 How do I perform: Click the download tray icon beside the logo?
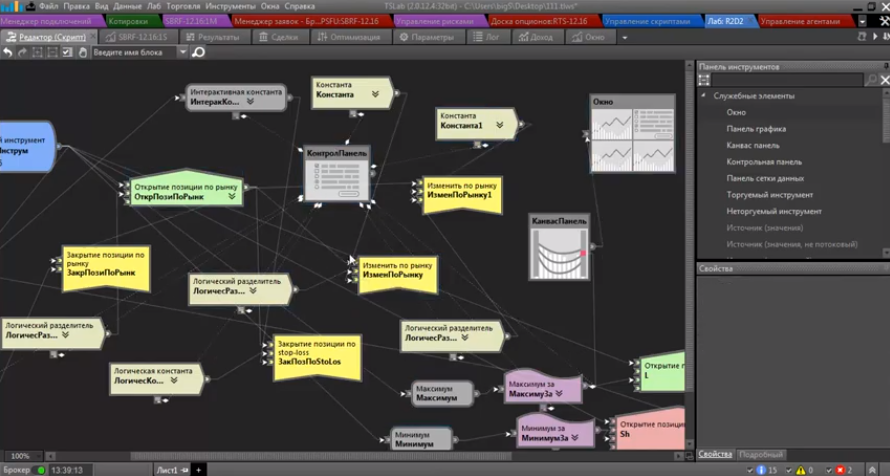pos(30,6)
